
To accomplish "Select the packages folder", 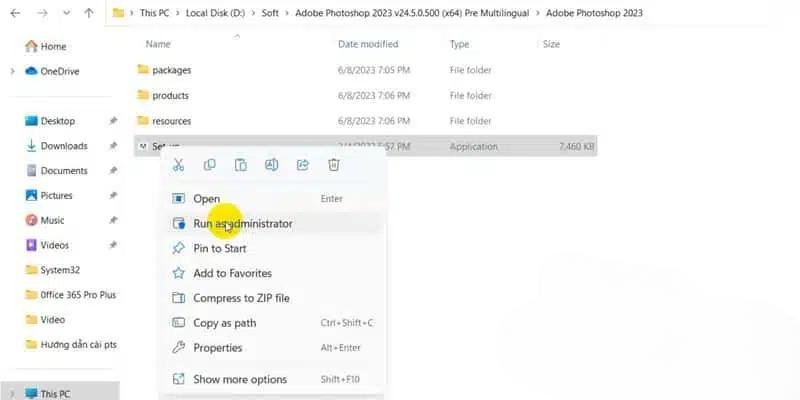I will pyautogui.click(x=171, y=70).
